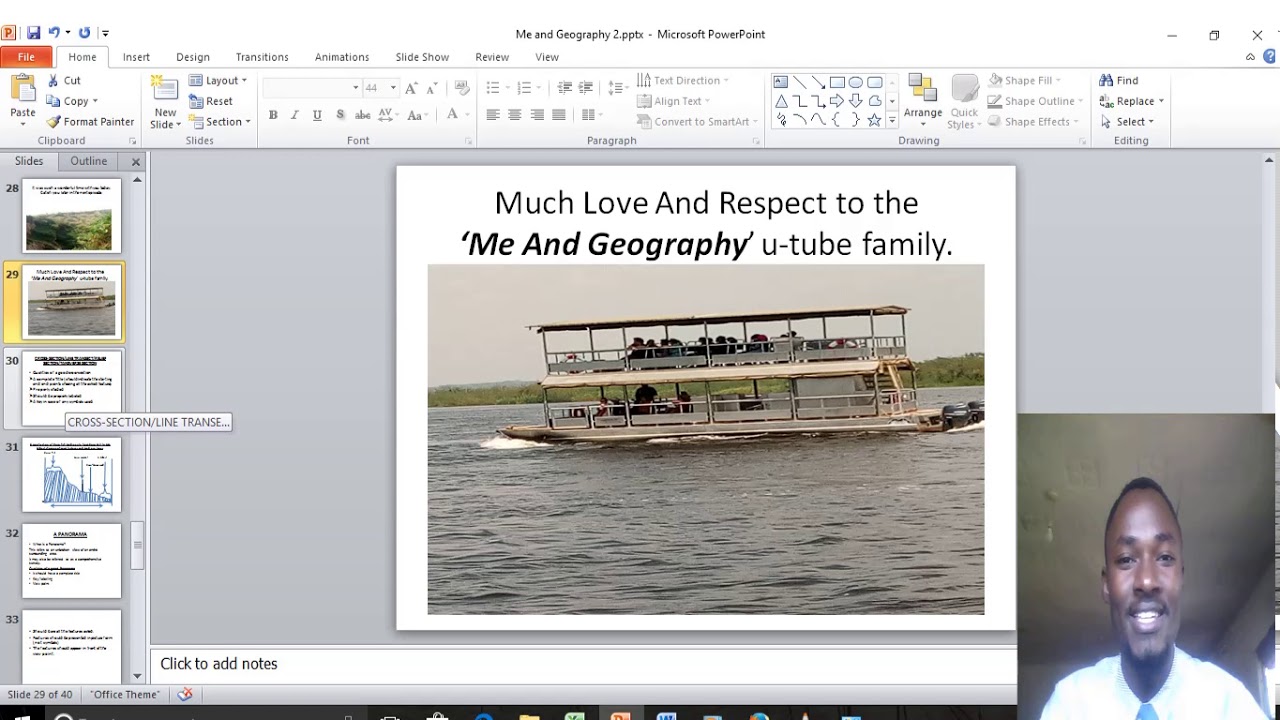Open the Shape Fill dropdown
The image size is (1280, 720).
tap(1025, 80)
